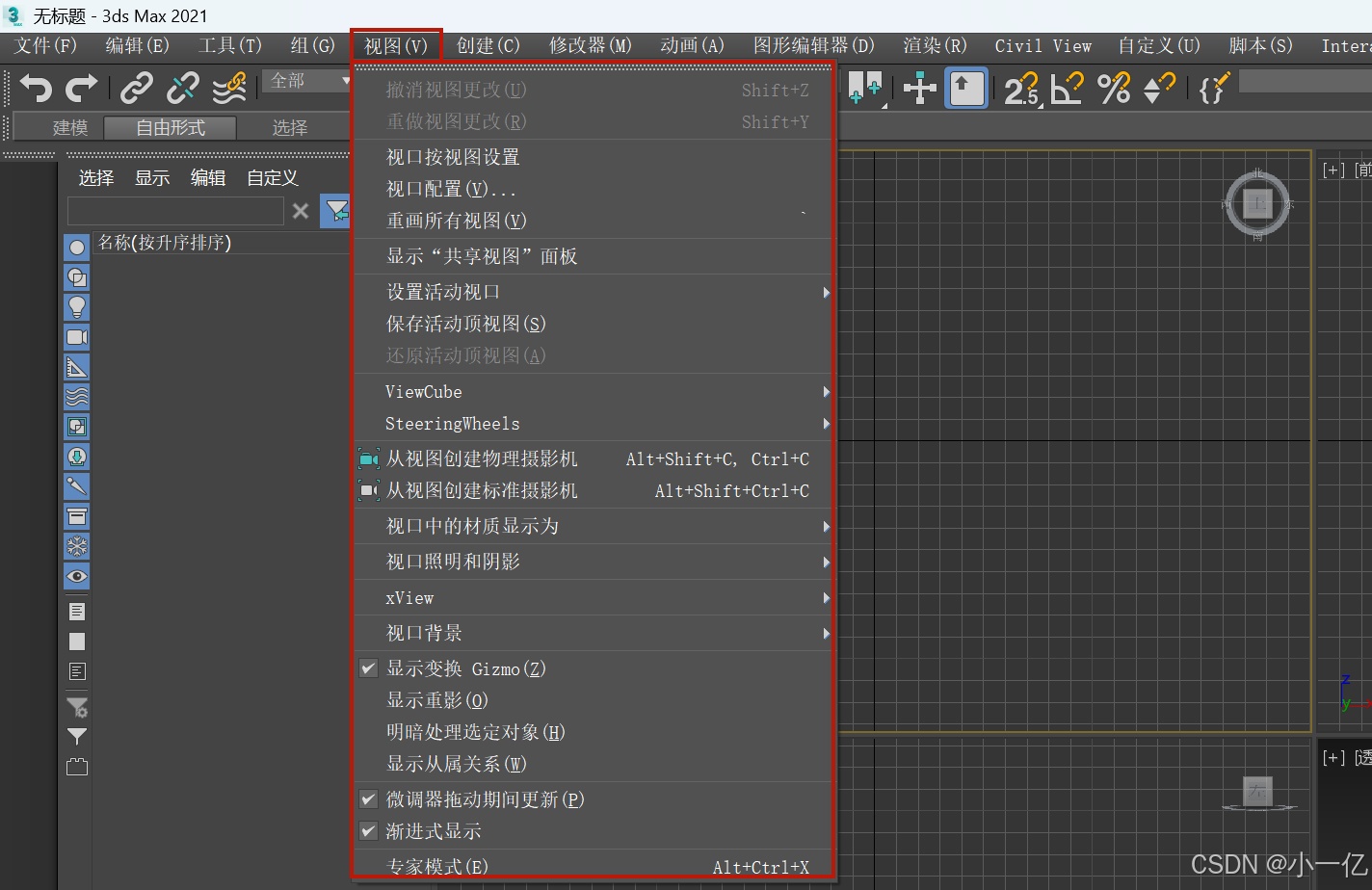Switch to the 自由形式 ribbon tab
The image size is (1372, 890).
coord(171,127)
